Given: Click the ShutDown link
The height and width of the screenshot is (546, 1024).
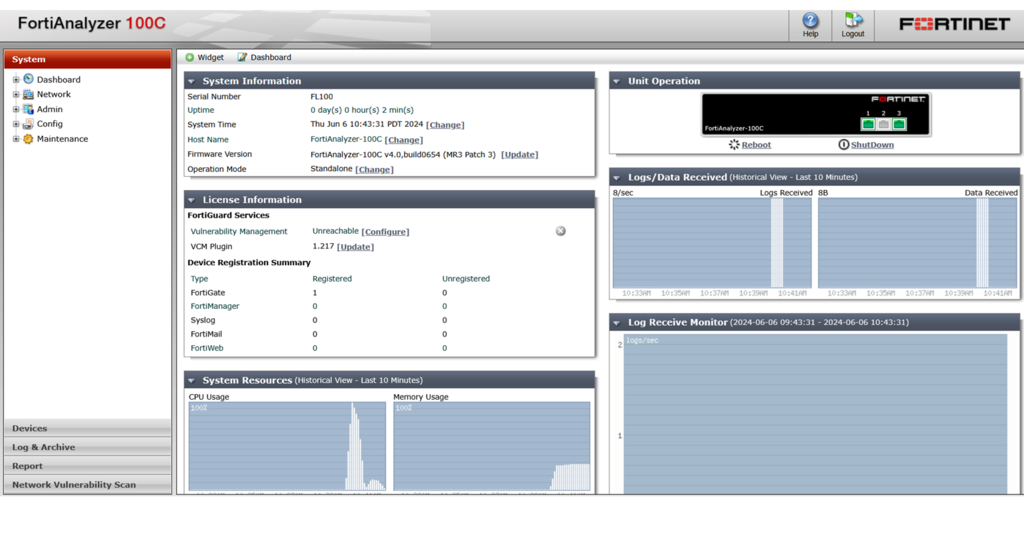Looking at the screenshot, I should [872, 145].
